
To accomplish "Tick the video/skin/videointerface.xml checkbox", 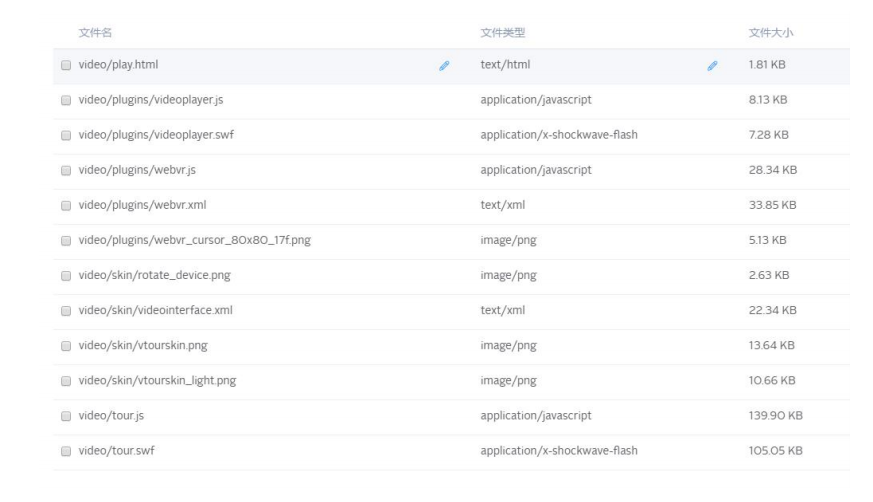I will click(x=66, y=311).
